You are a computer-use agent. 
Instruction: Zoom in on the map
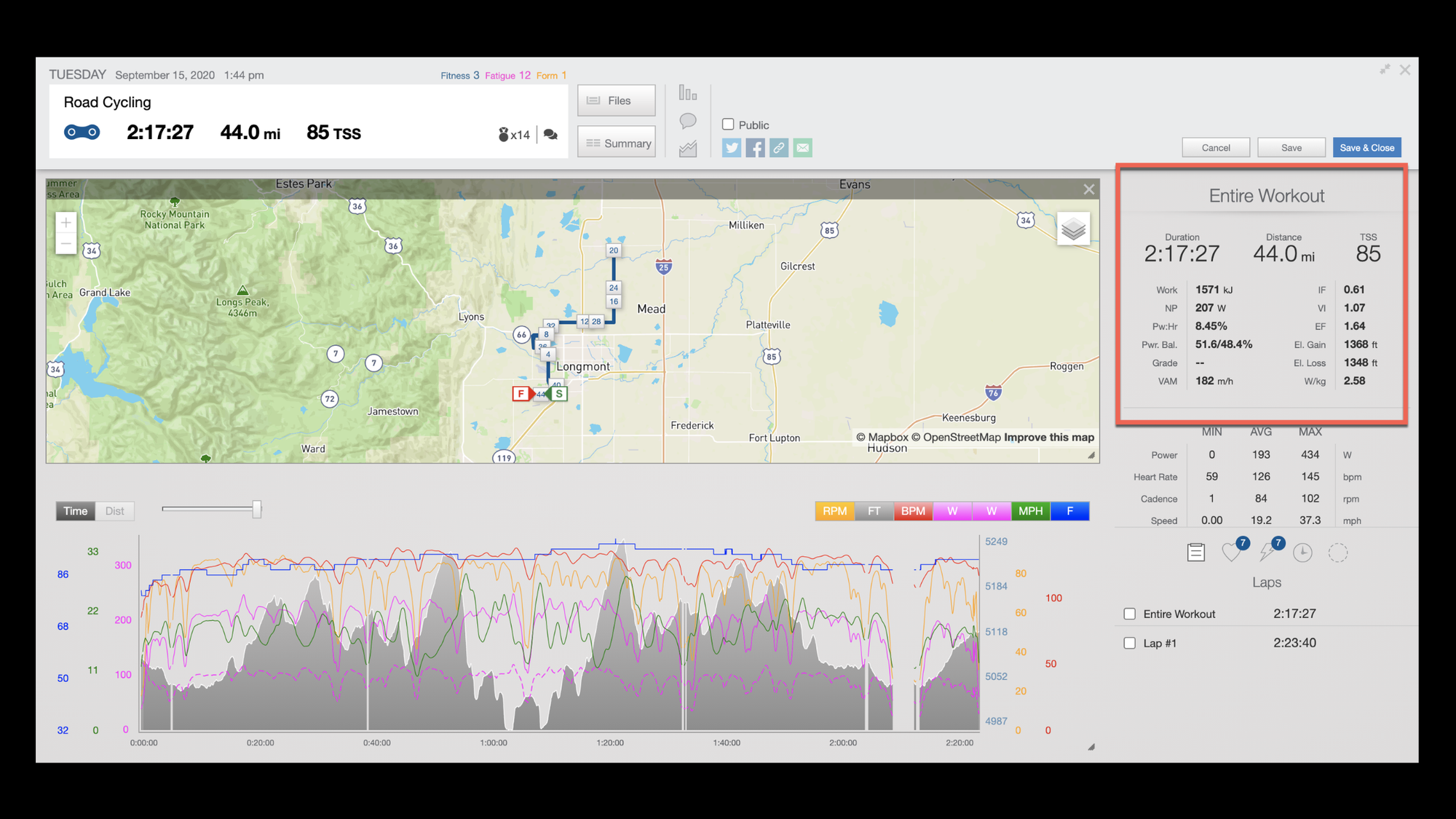66,223
